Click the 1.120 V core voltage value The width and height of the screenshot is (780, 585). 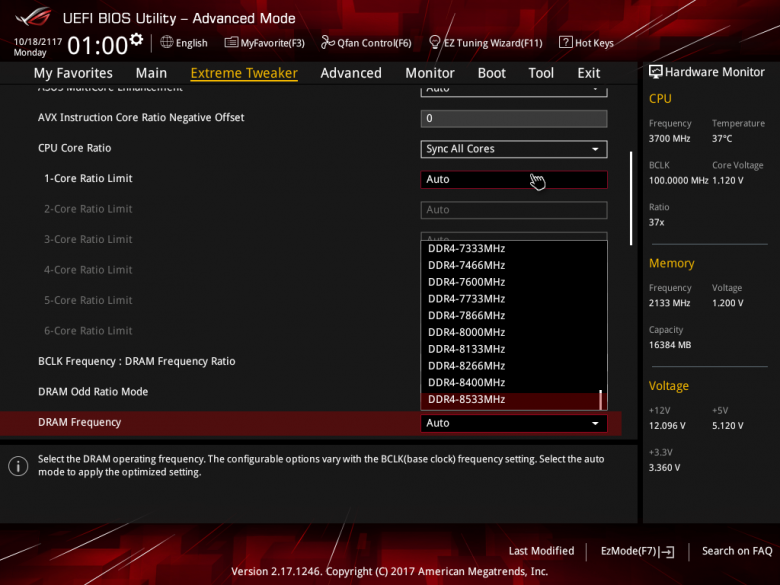coord(727,181)
